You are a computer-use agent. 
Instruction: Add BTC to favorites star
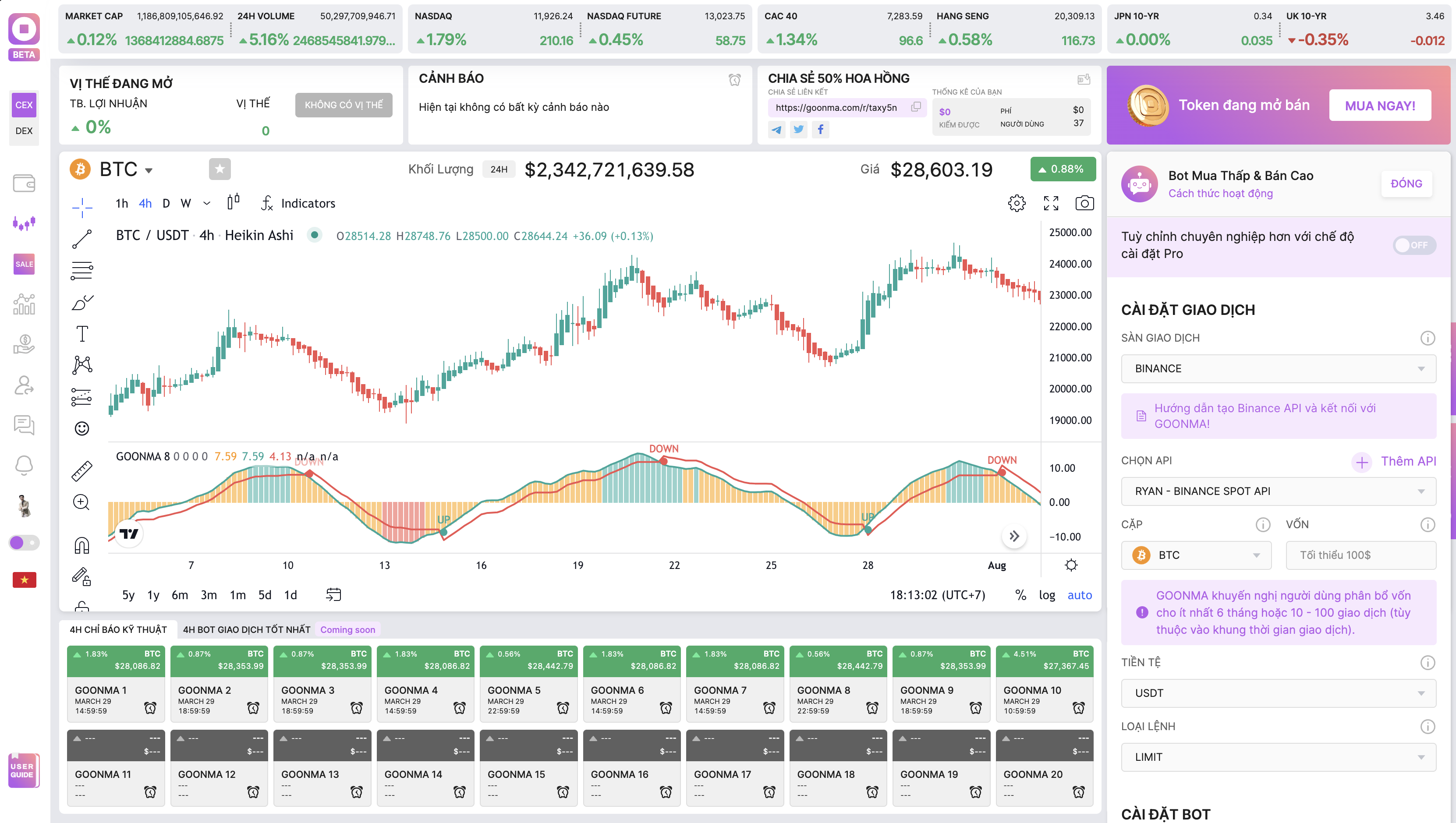(x=220, y=169)
